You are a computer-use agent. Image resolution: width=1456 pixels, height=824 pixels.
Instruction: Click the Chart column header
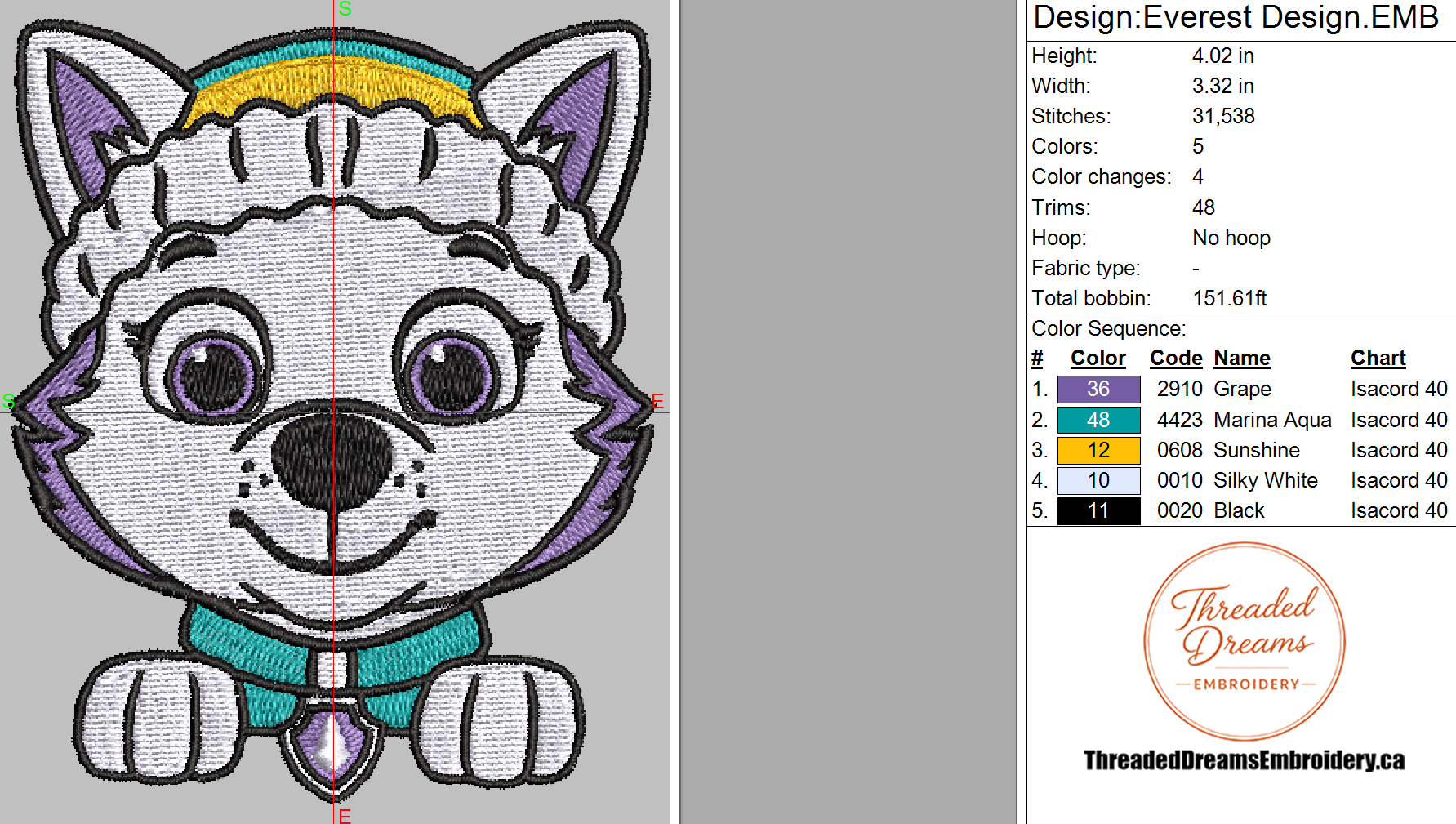pos(1378,358)
